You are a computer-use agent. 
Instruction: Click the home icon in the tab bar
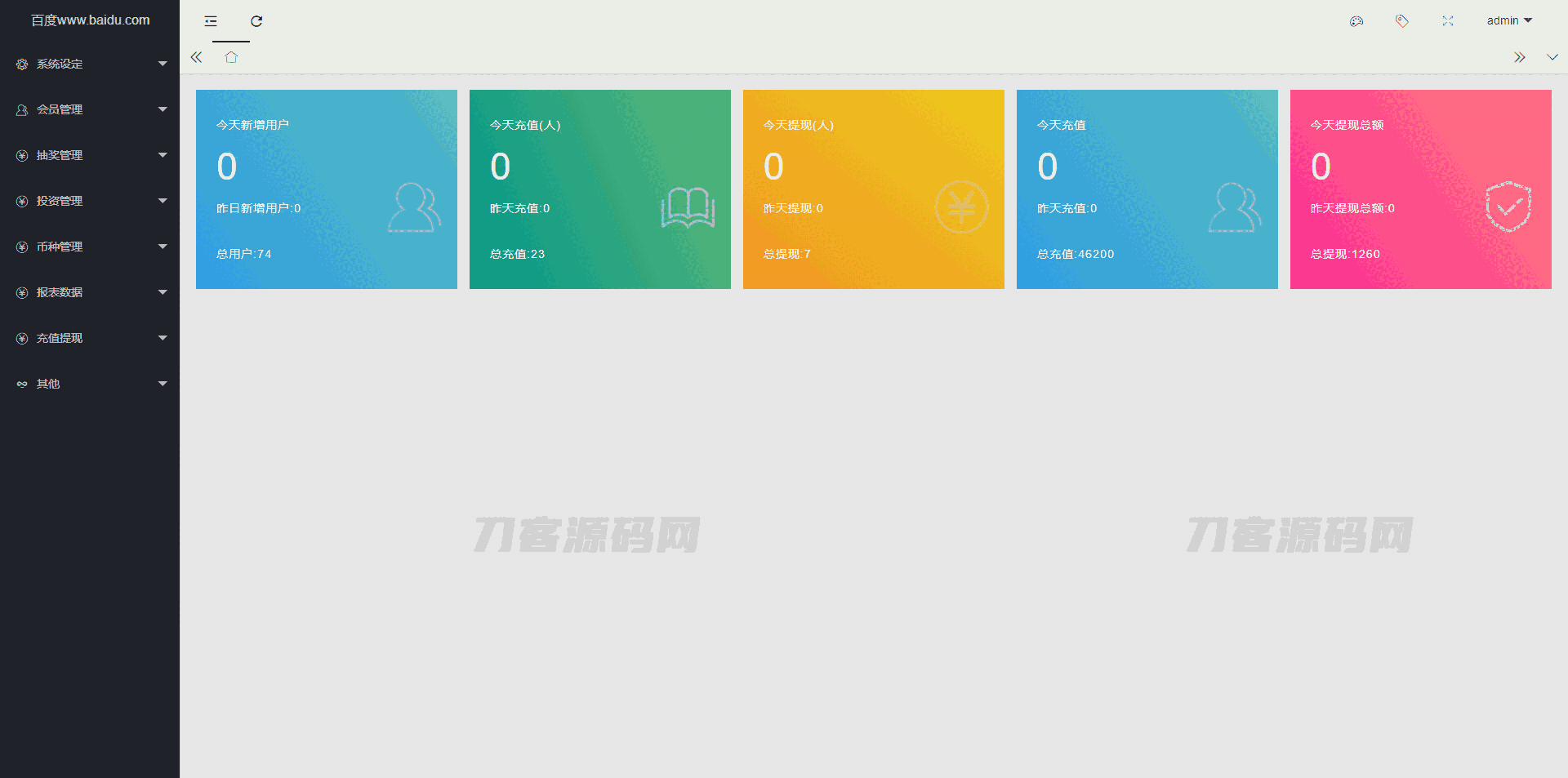(231, 57)
